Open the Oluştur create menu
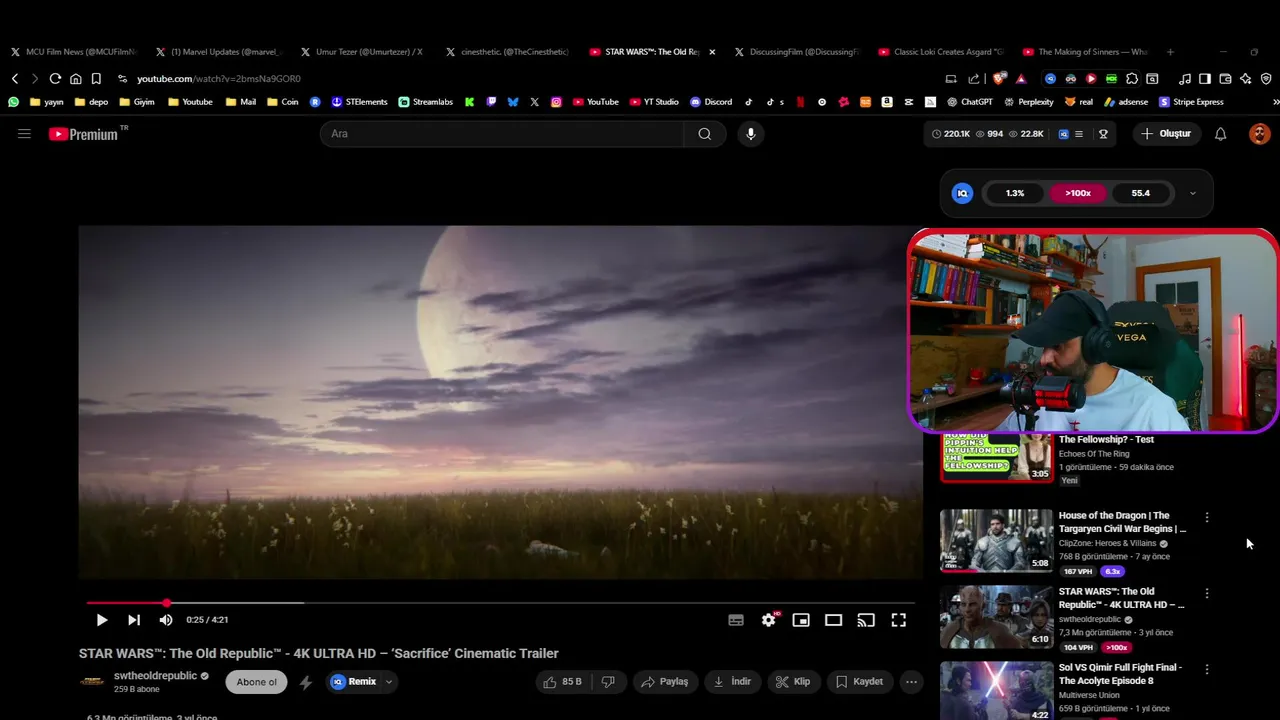The height and width of the screenshot is (720, 1280). (1166, 134)
